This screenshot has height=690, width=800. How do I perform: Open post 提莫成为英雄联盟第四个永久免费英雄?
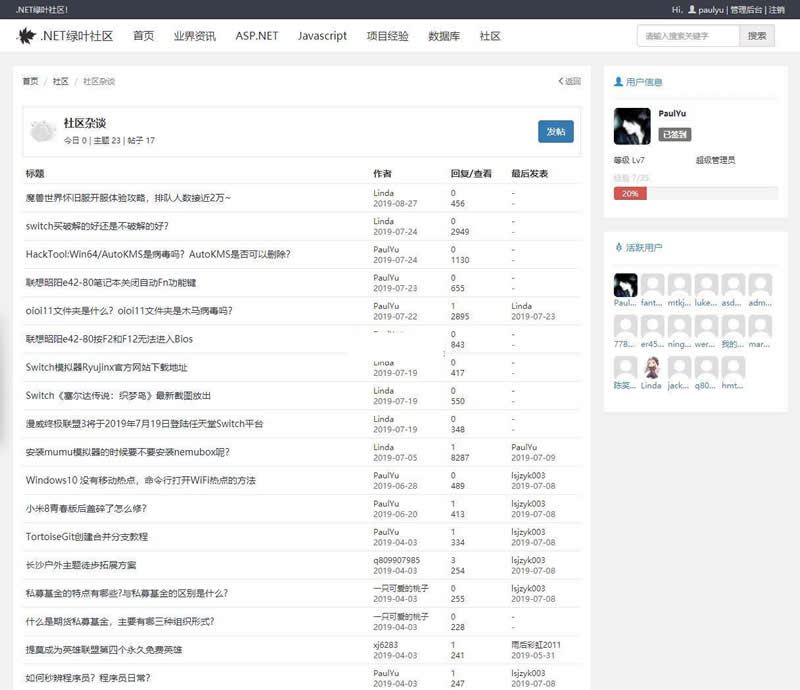click(x=104, y=650)
